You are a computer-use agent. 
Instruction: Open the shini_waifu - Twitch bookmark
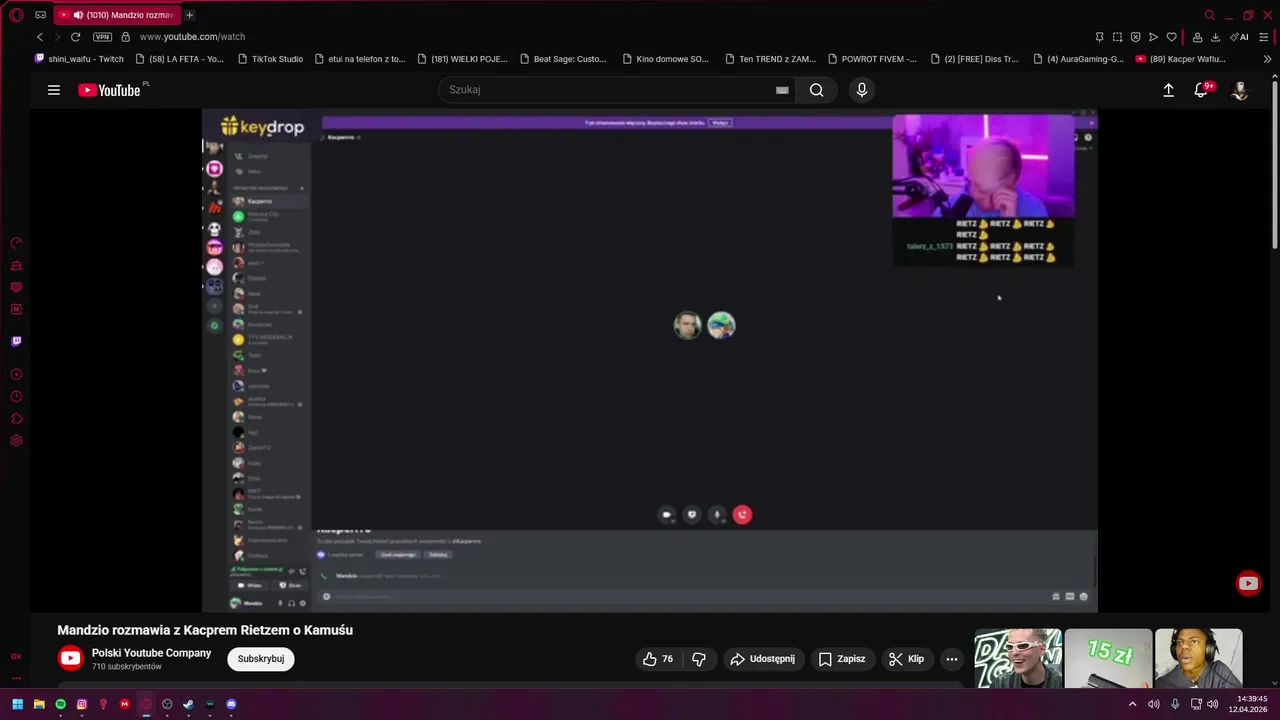coord(79,59)
